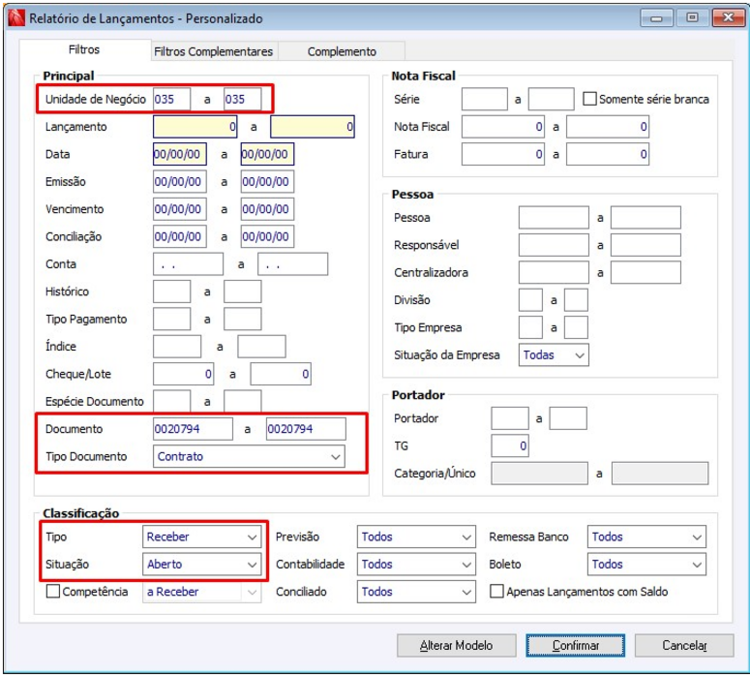The width and height of the screenshot is (750, 675).
Task: Open the Complemento tab
Action: [342, 51]
